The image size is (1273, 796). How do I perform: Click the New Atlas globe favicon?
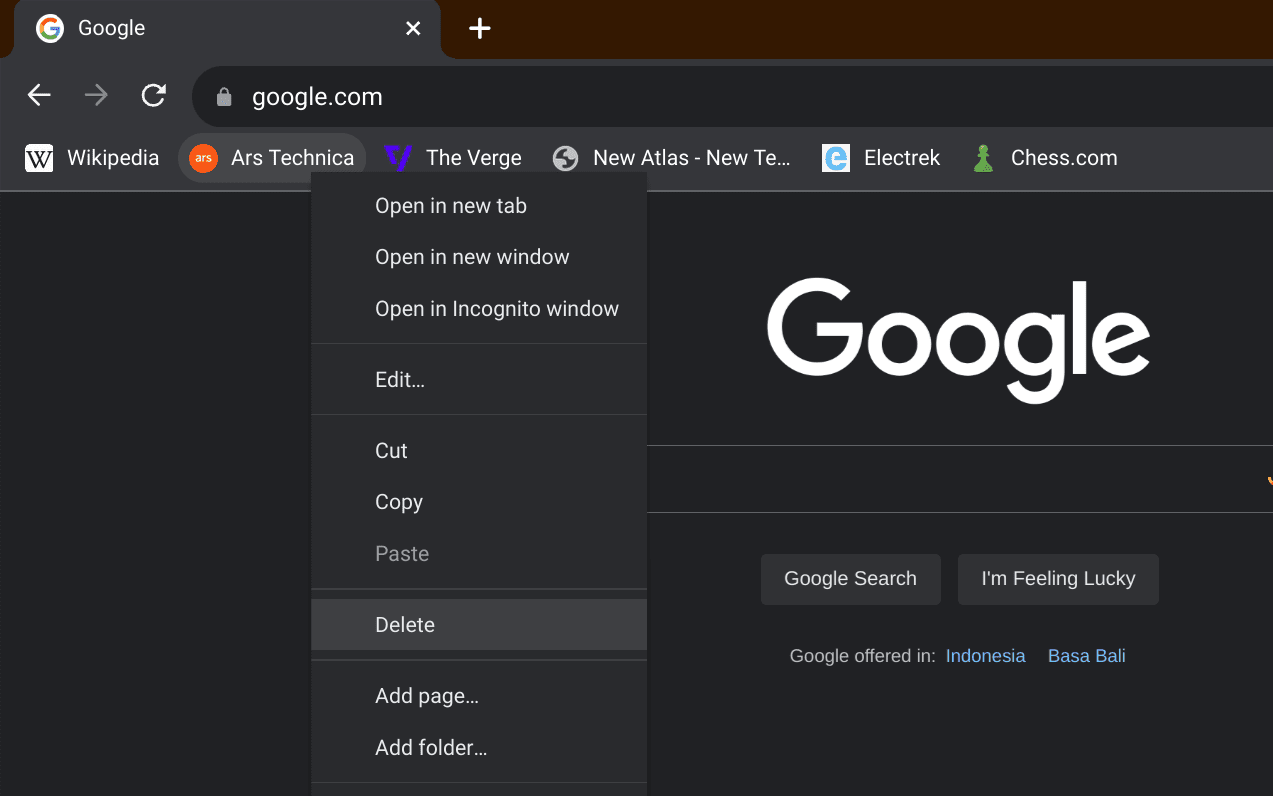(x=565, y=158)
